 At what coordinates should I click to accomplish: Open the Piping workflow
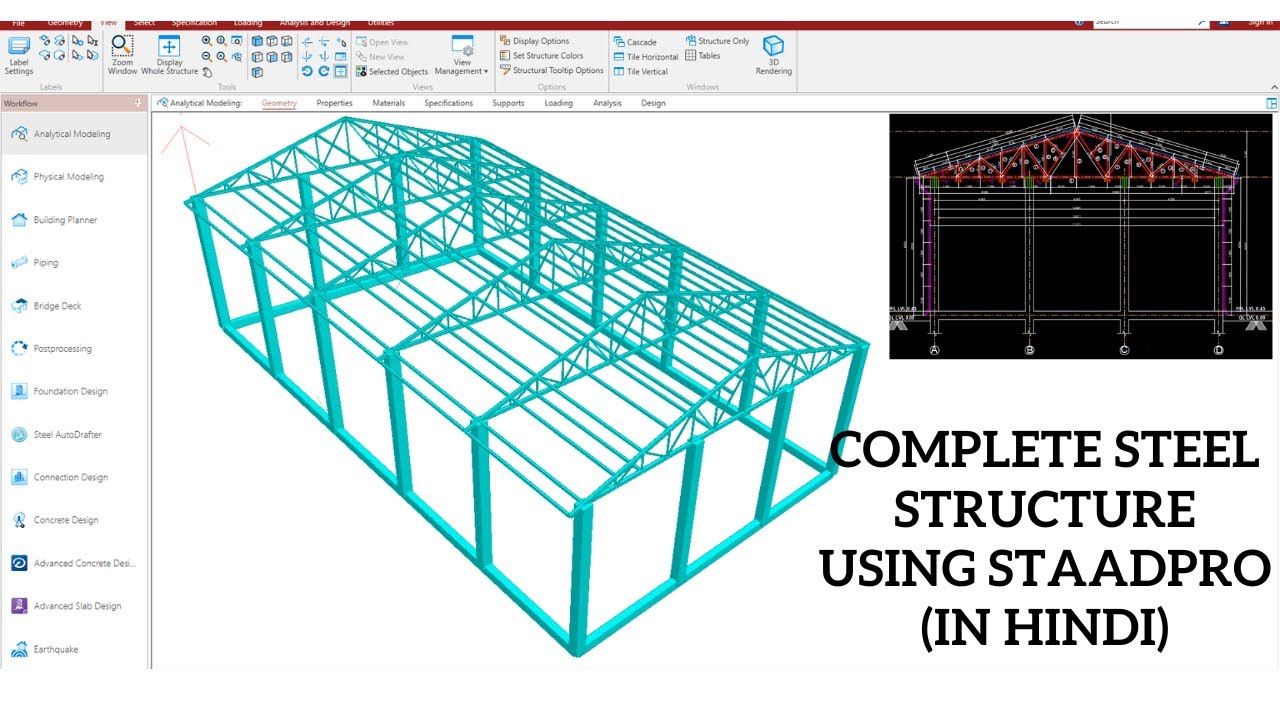[x=74, y=263]
